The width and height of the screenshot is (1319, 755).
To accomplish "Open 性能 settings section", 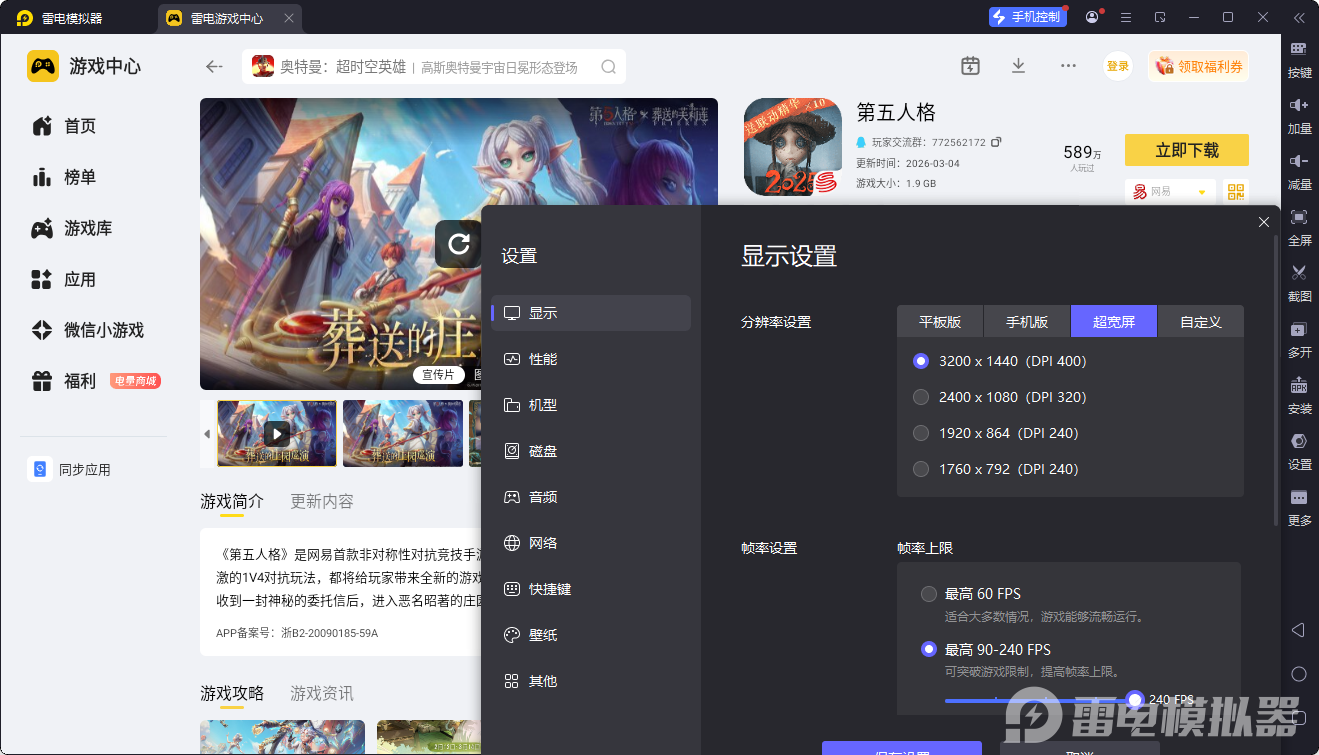I will 591,359.
